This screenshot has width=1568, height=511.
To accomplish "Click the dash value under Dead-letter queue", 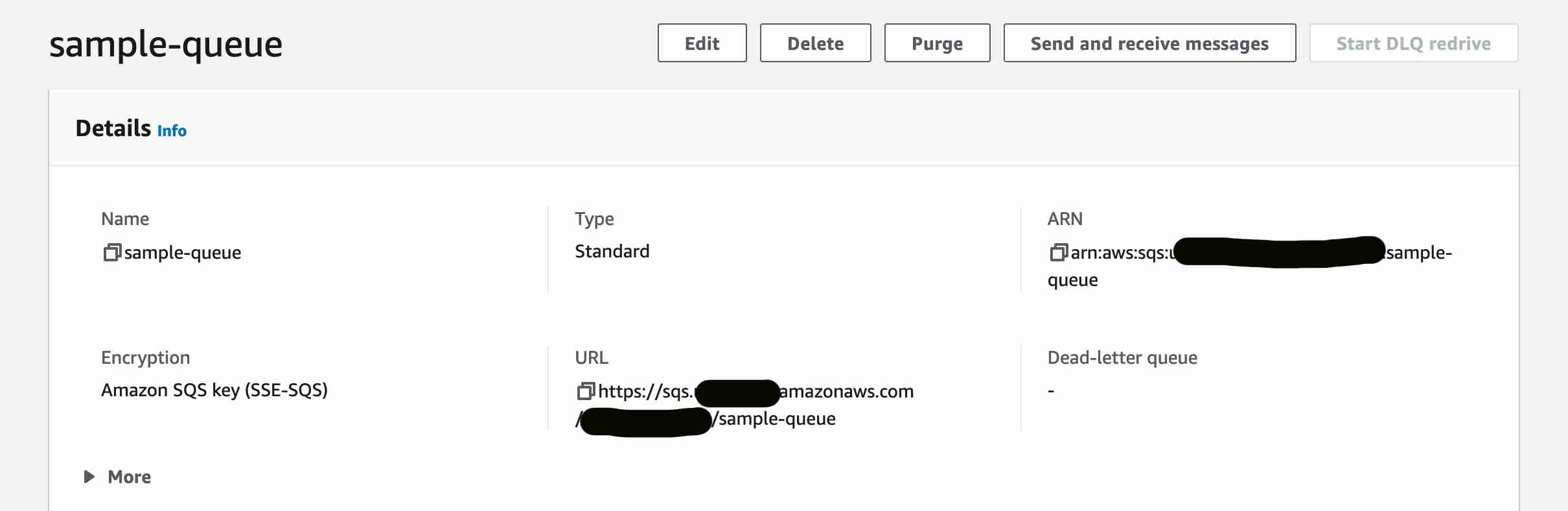I will coord(1051,391).
